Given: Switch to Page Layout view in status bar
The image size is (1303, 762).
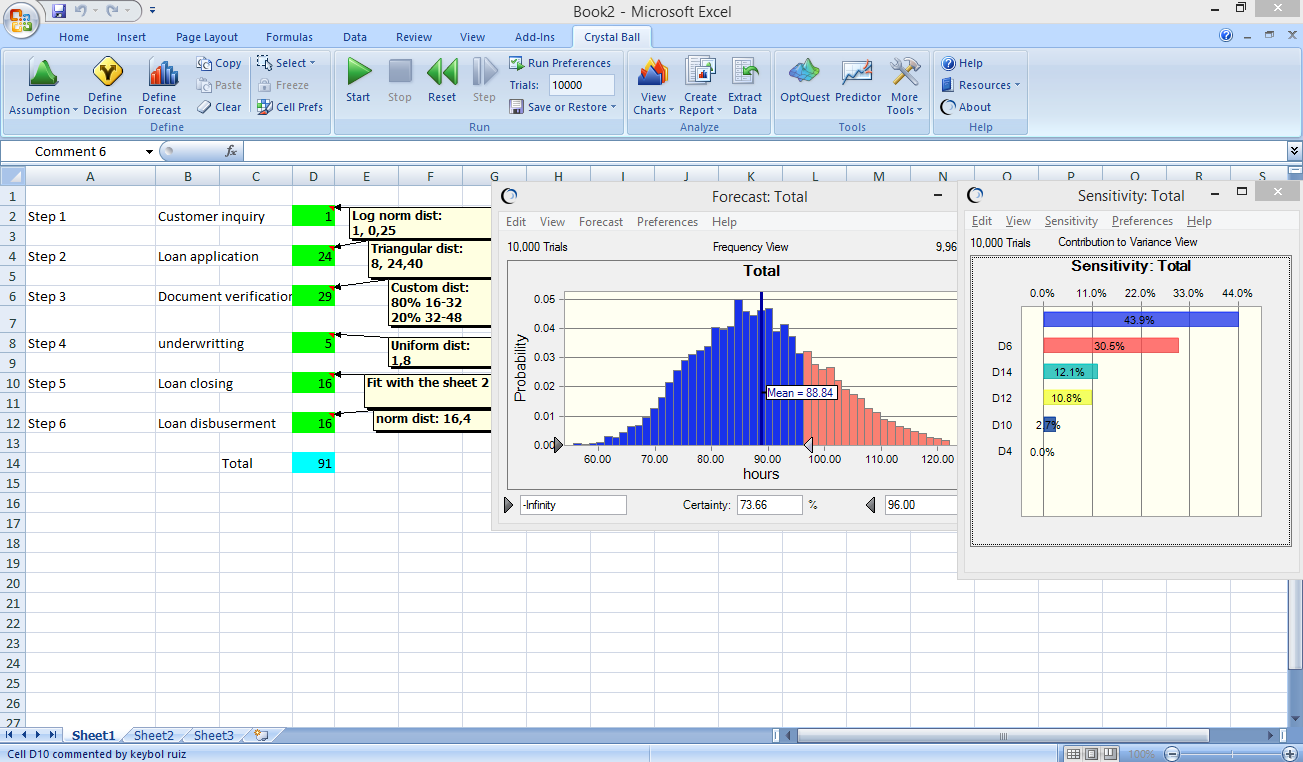Looking at the screenshot, I should pos(1092,754).
